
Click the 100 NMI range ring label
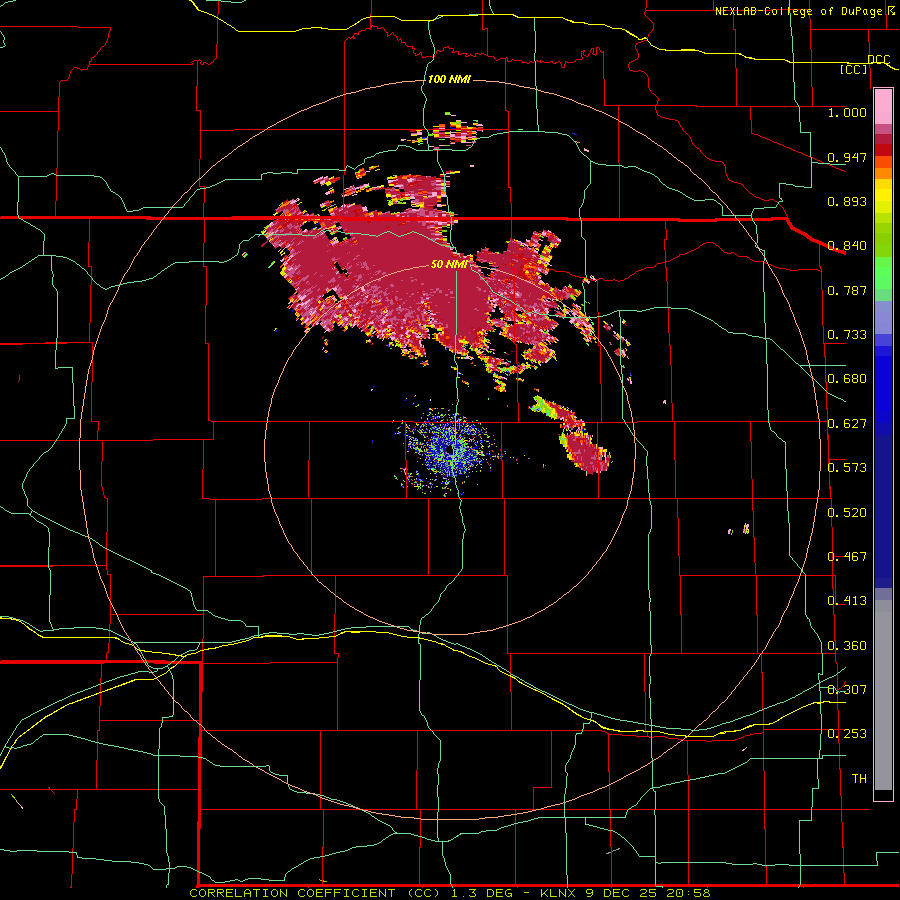[x=449, y=79]
